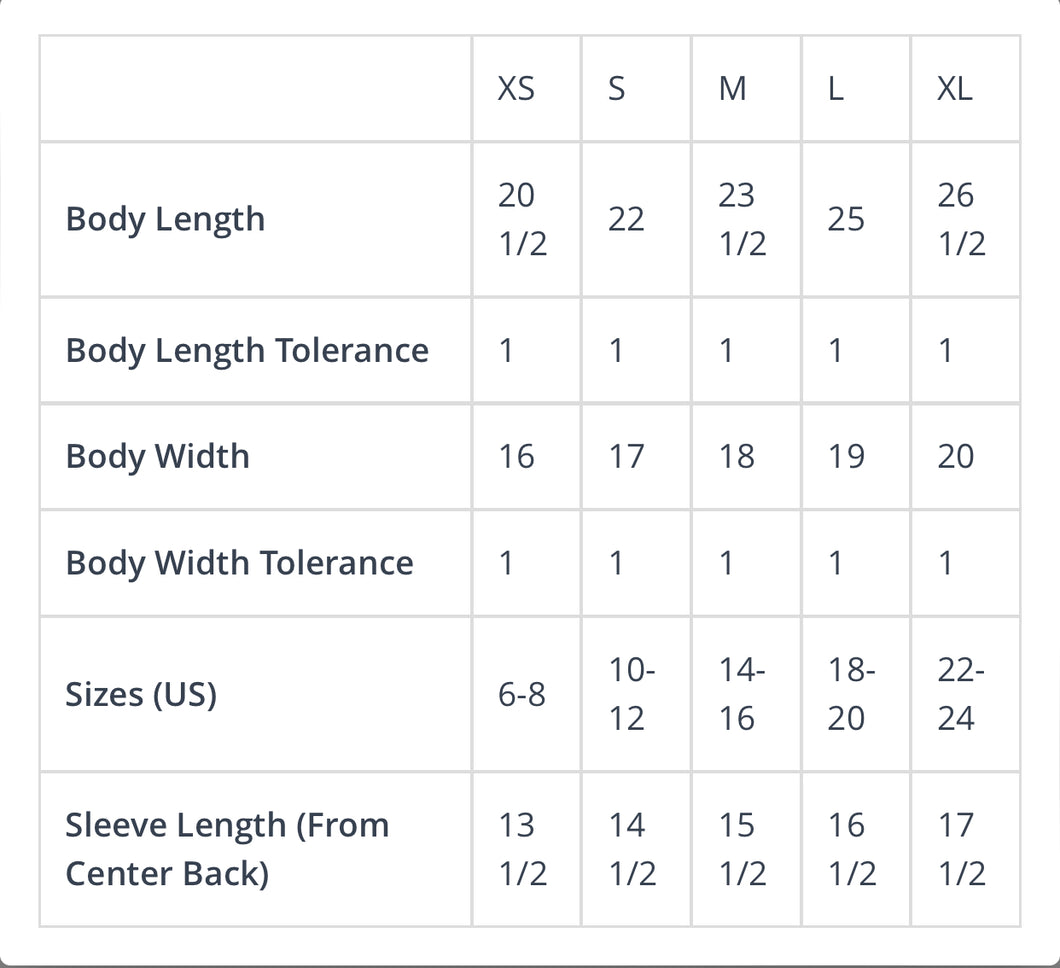Select the US sizes 22-24 cell

click(962, 694)
